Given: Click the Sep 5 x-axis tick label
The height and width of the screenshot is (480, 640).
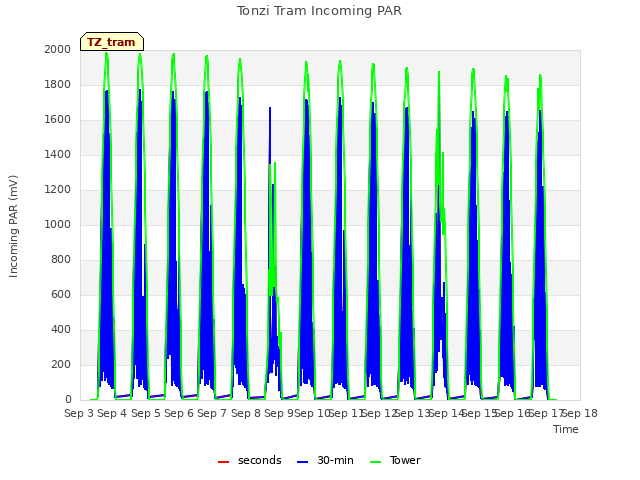Looking at the screenshot, I should coord(146,413).
